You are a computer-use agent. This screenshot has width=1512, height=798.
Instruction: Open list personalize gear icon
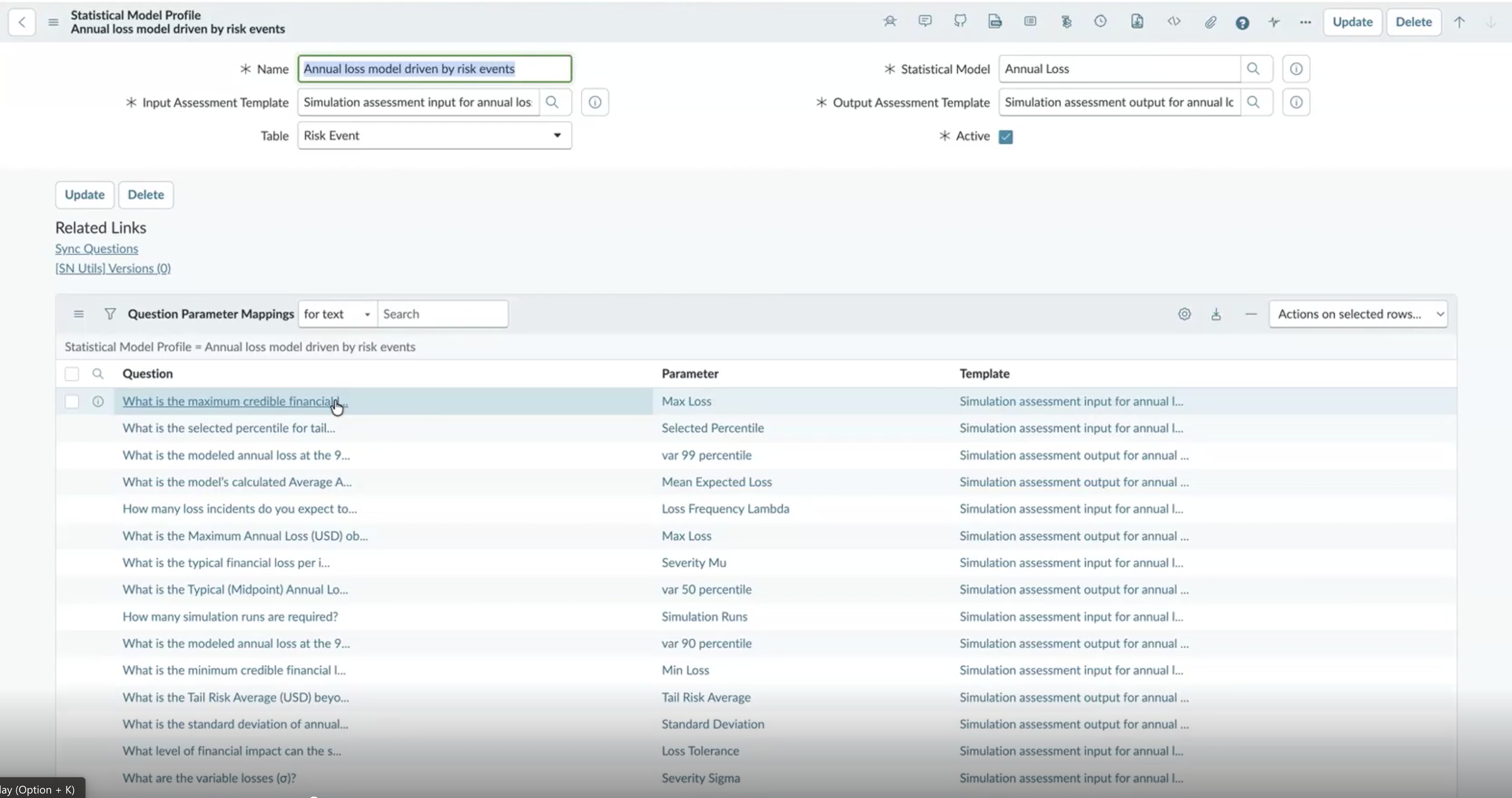tap(1184, 314)
